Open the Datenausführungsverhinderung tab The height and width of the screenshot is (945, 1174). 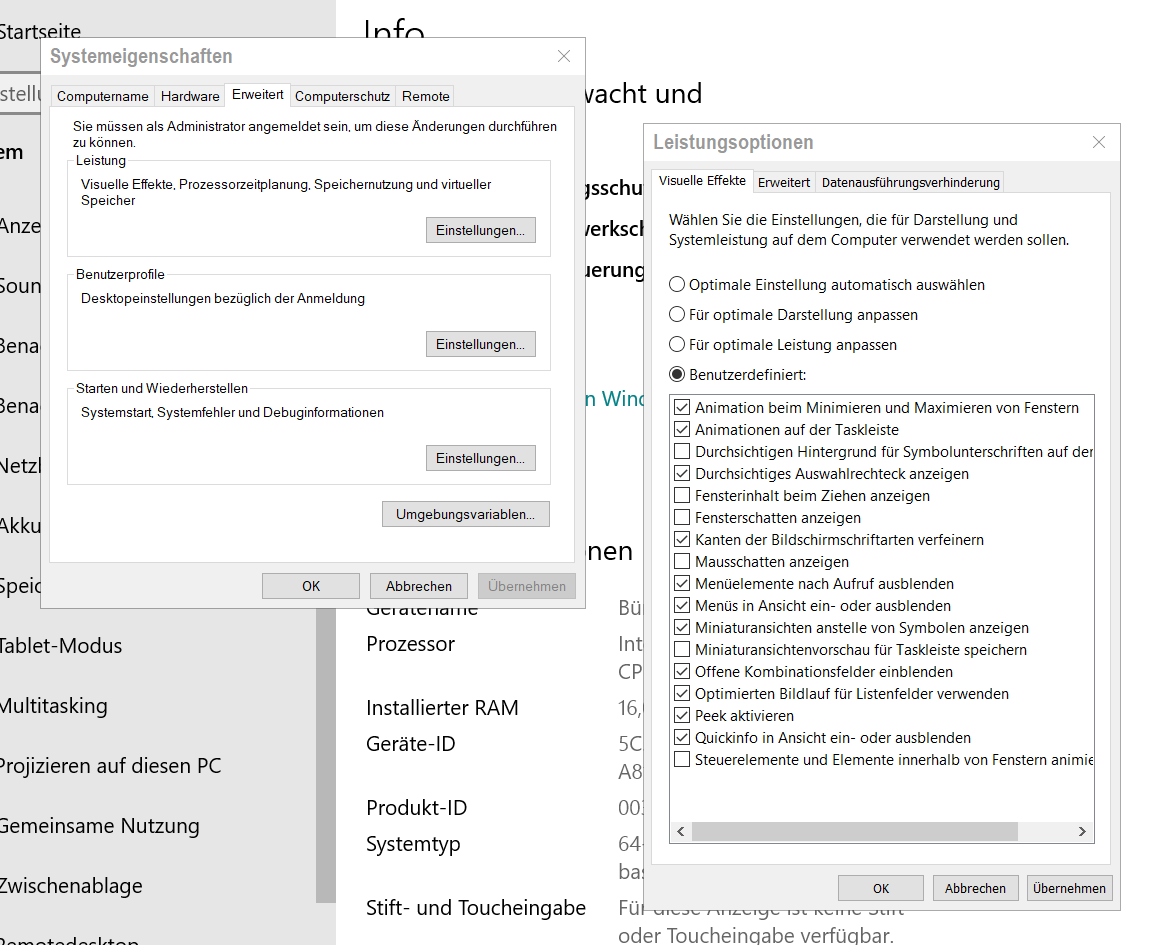(910, 183)
